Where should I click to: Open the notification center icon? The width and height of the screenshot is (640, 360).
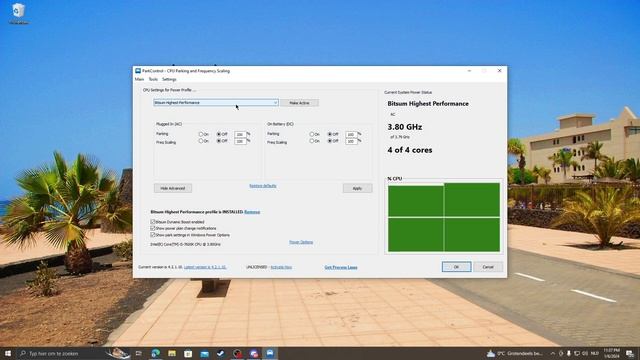point(630,353)
